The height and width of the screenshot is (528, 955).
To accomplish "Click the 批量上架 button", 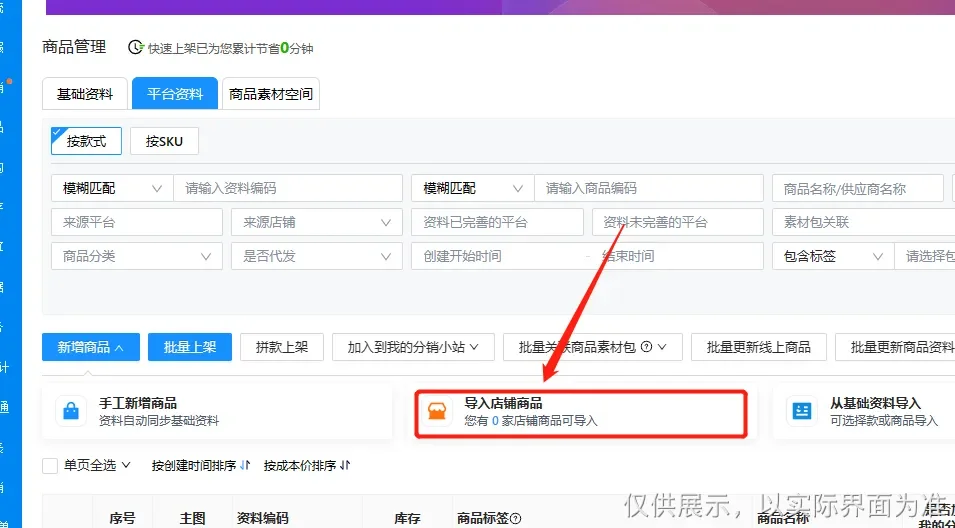I will 190,347.
